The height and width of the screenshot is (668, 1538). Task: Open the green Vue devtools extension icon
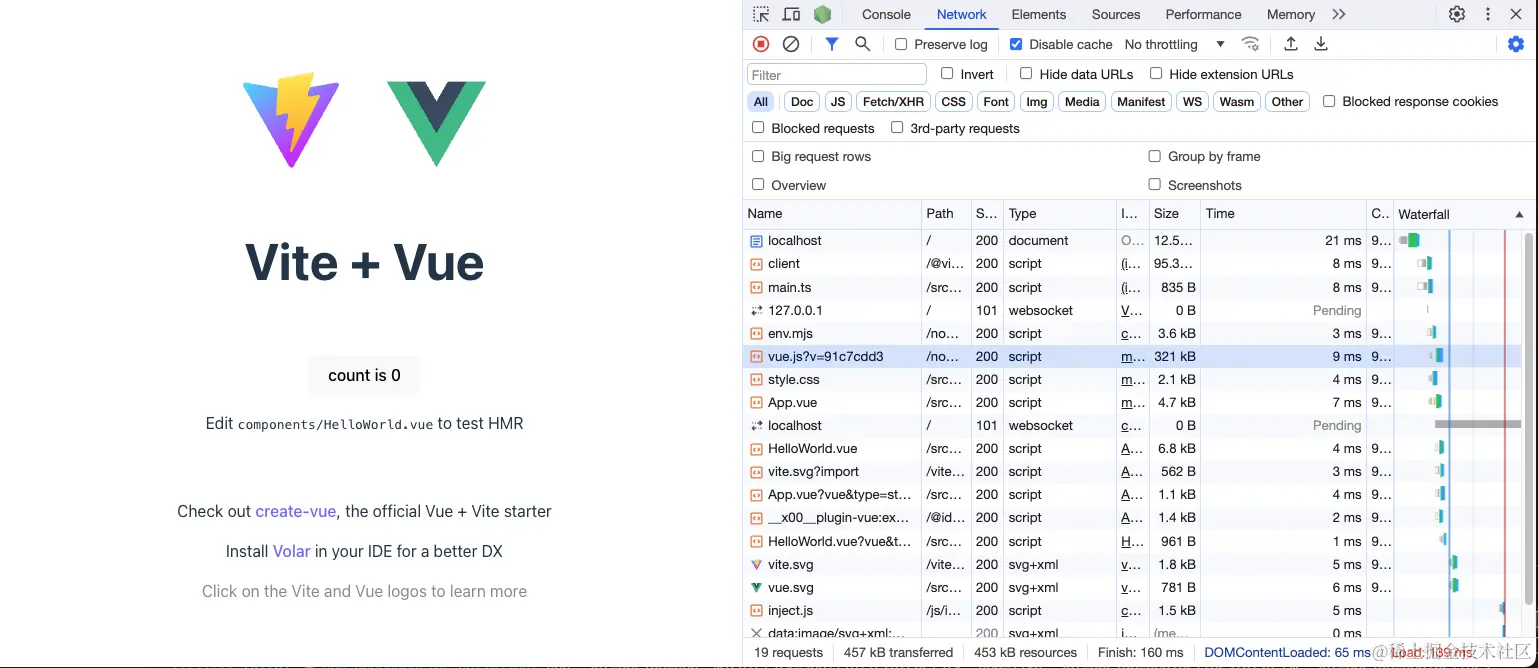pos(822,14)
